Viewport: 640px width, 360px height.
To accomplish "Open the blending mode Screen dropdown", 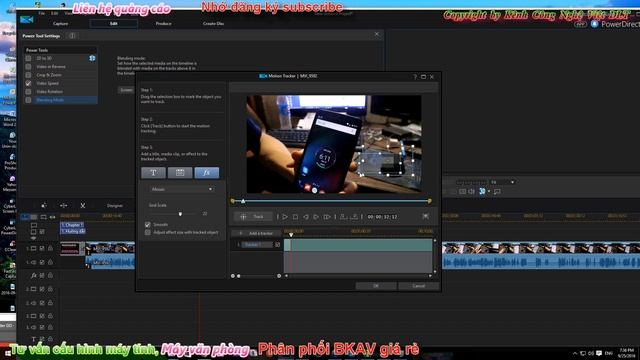I will 127,90.
